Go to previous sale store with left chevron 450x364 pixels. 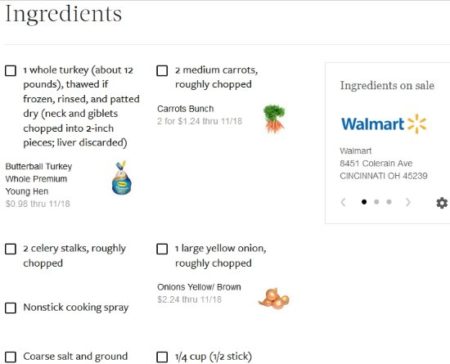(x=343, y=202)
